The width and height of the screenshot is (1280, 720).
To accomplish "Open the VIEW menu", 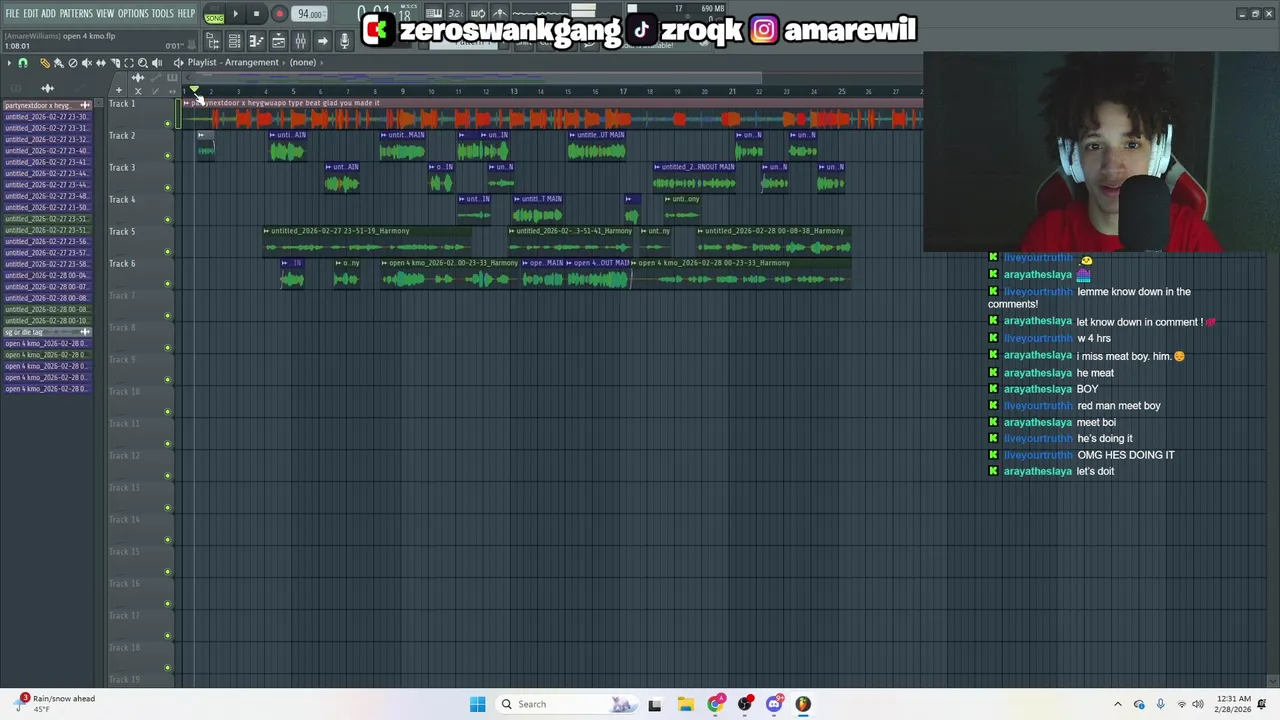I will [x=105, y=13].
